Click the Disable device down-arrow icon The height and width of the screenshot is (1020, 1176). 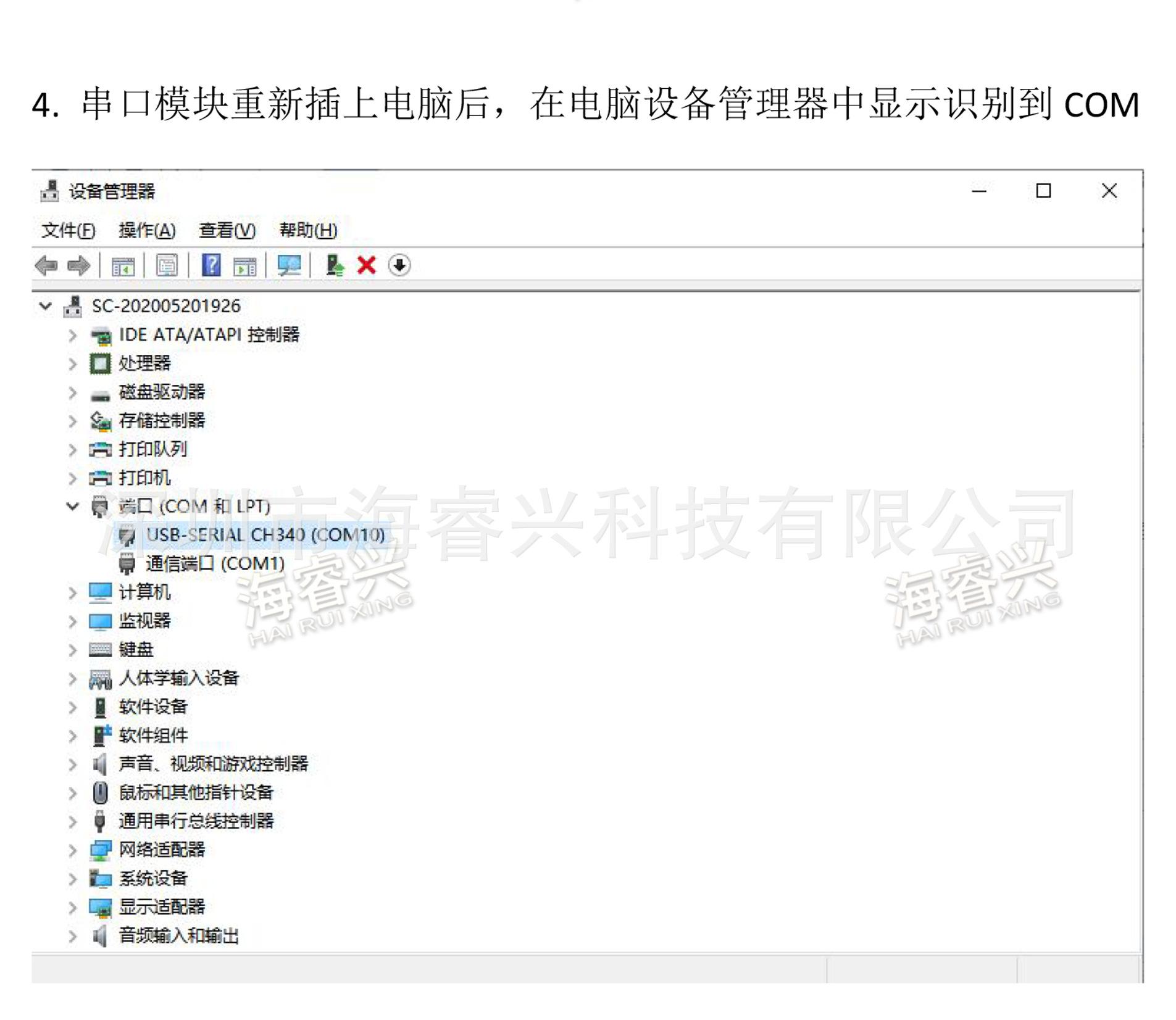399,266
